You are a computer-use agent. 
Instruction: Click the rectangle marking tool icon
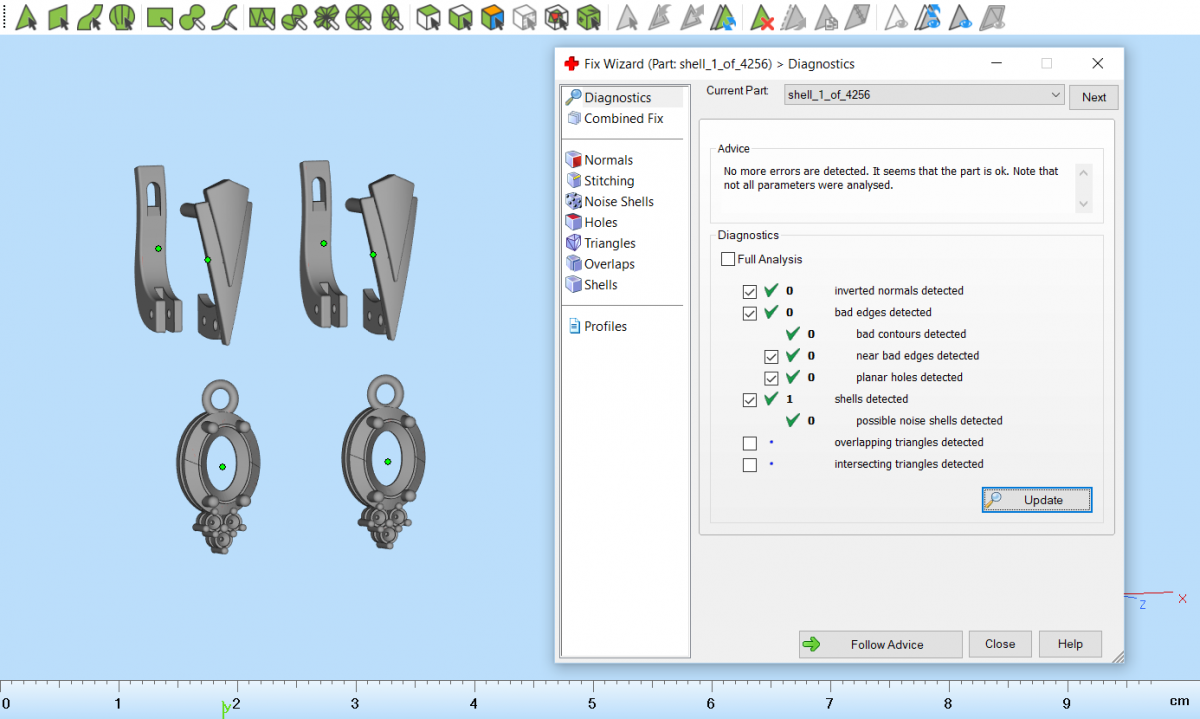[x=158, y=17]
